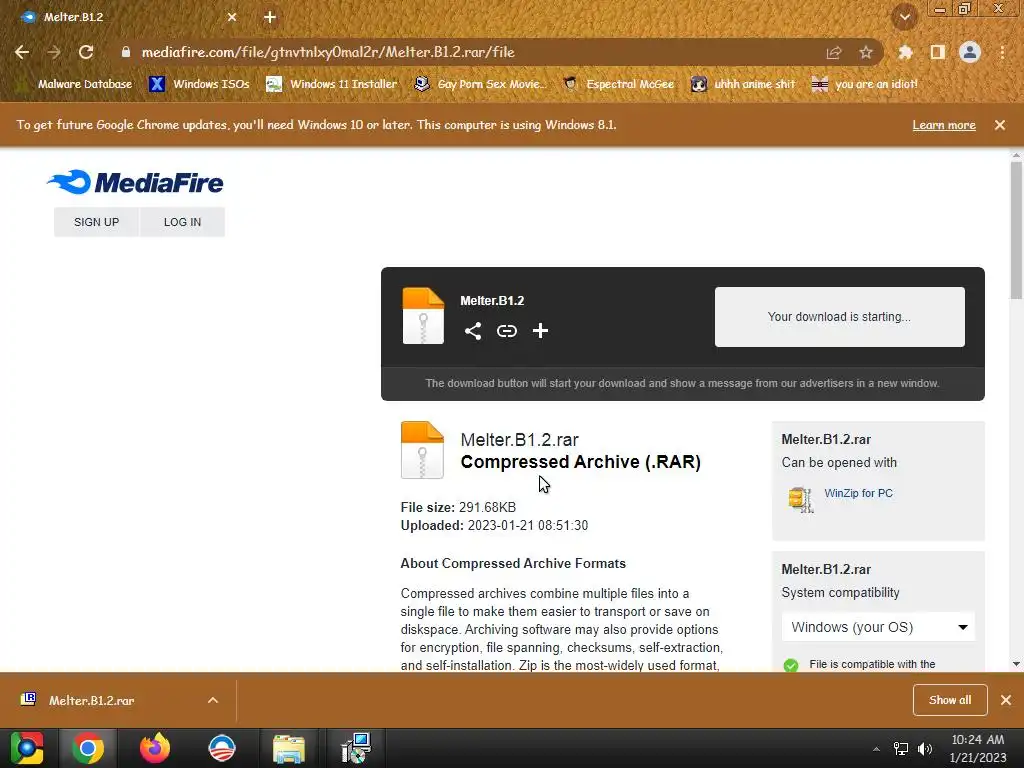This screenshot has height=768, width=1024.
Task: Open the Malware Database bookmark
Action: 76,84
